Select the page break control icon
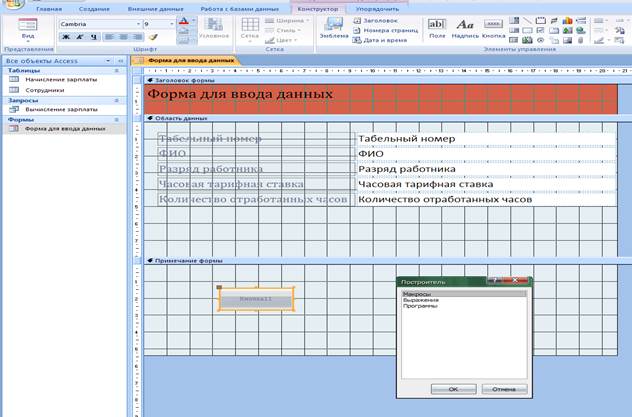 (x=581, y=21)
